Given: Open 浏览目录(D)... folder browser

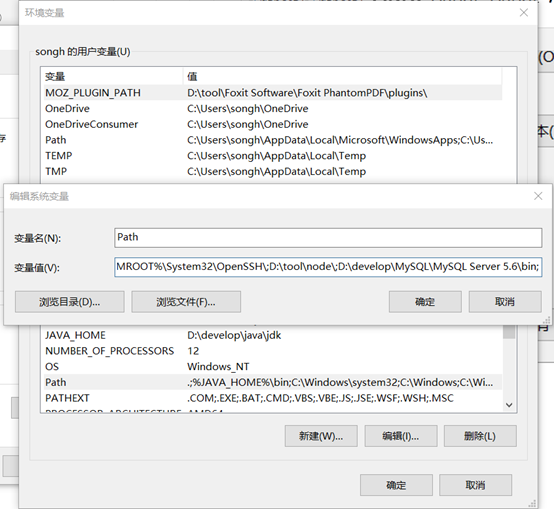Looking at the screenshot, I should 70,302.
